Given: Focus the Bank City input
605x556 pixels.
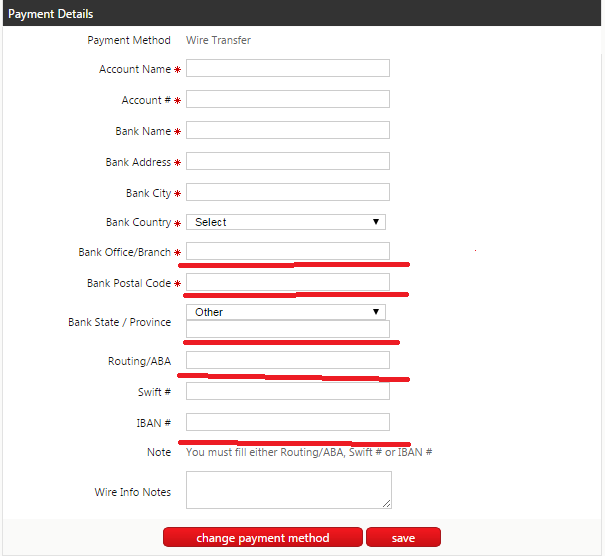Looking at the screenshot, I should click(287, 192).
